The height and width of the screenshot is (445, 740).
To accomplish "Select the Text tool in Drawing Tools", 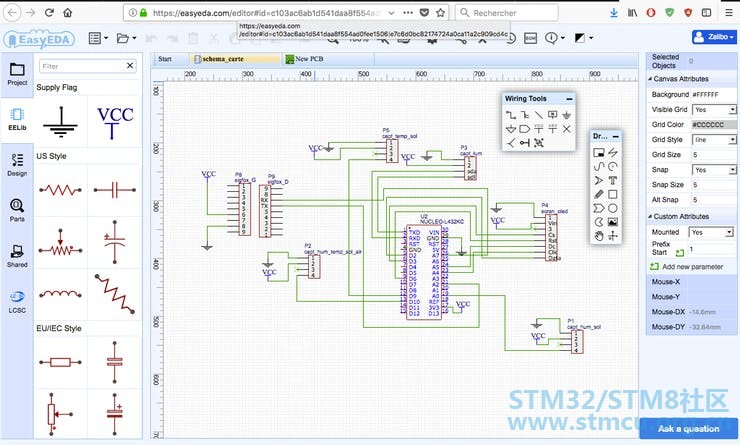I will tap(613, 180).
